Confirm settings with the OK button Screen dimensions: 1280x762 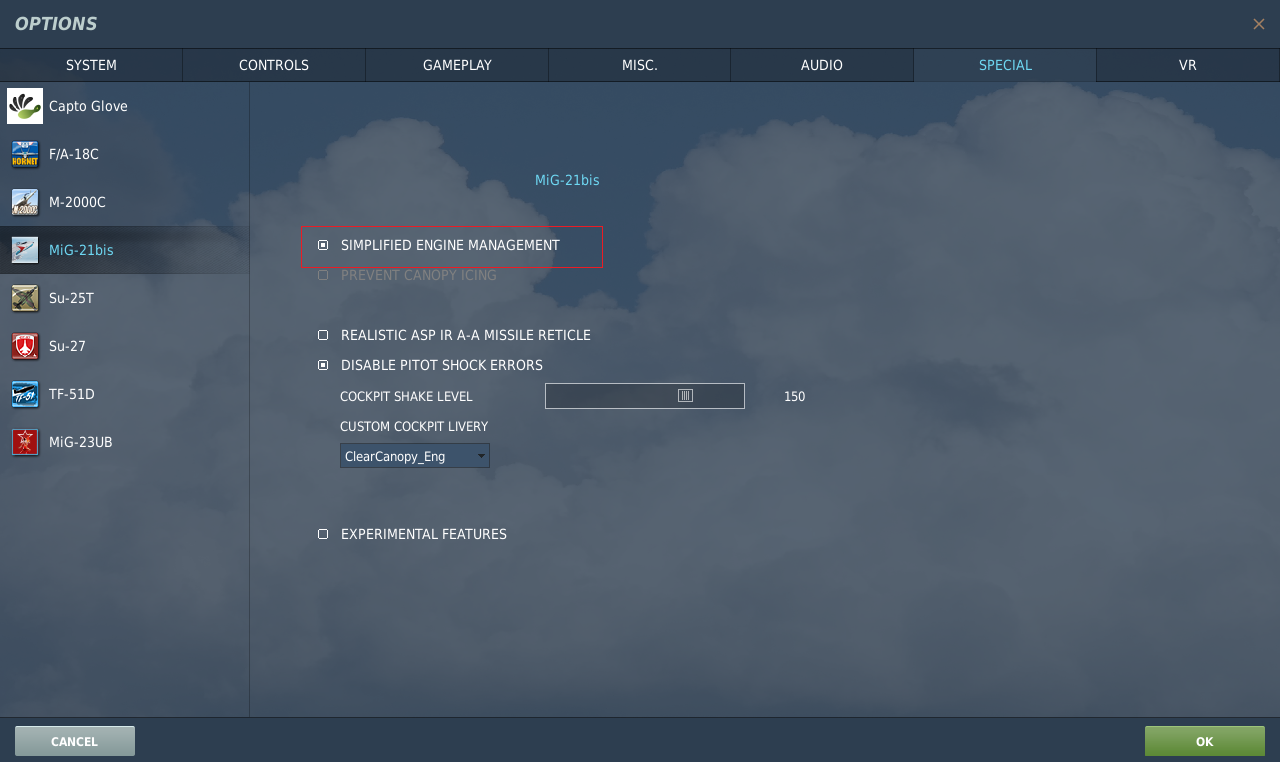pyautogui.click(x=1205, y=741)
